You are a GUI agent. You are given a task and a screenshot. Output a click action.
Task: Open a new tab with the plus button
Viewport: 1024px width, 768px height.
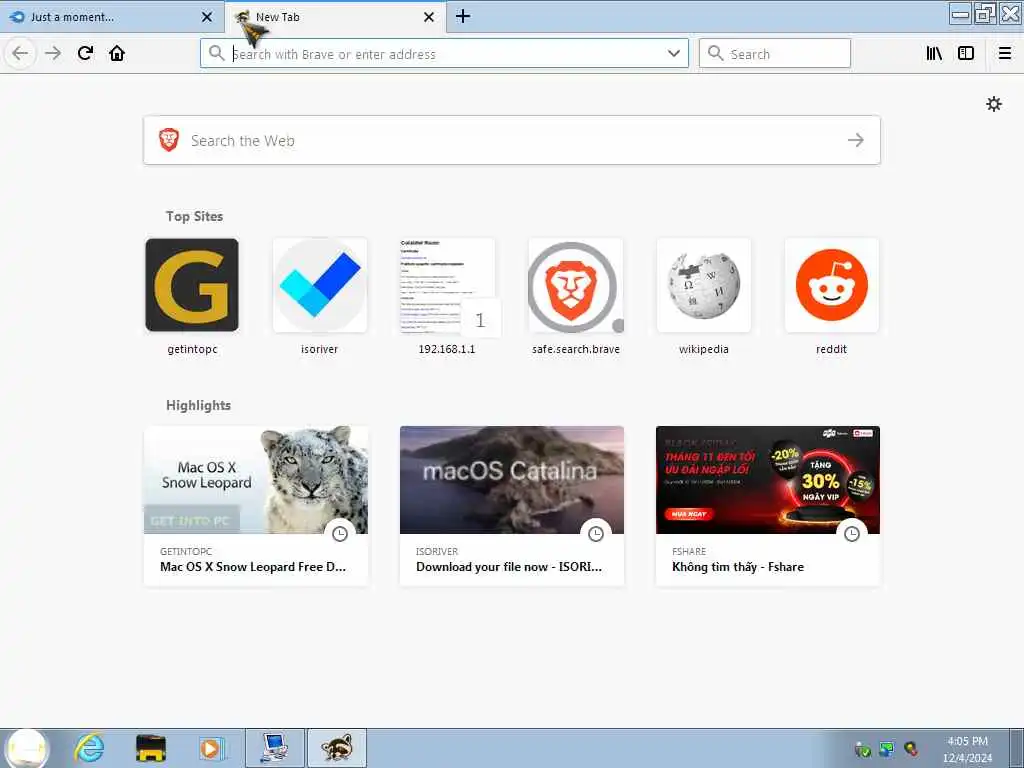[x=462, y=16]
